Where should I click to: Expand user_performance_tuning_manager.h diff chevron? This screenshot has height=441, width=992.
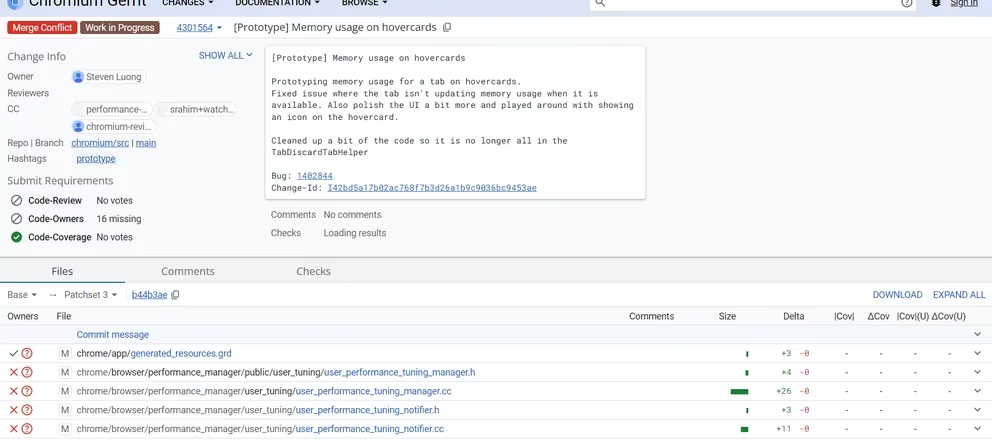(x=977, y=373)
